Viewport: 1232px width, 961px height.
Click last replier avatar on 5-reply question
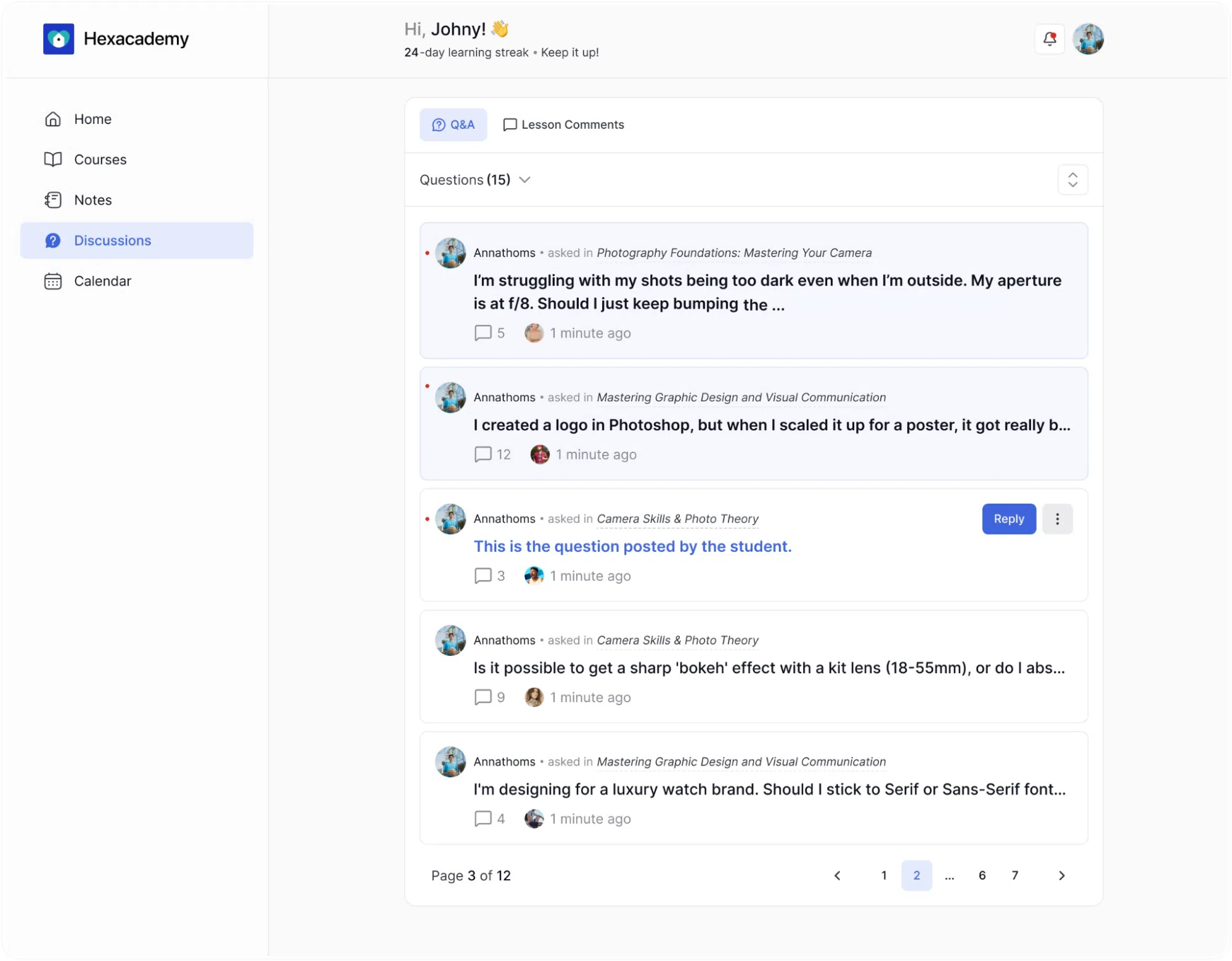pyautogui.click(x=534, y=333)
